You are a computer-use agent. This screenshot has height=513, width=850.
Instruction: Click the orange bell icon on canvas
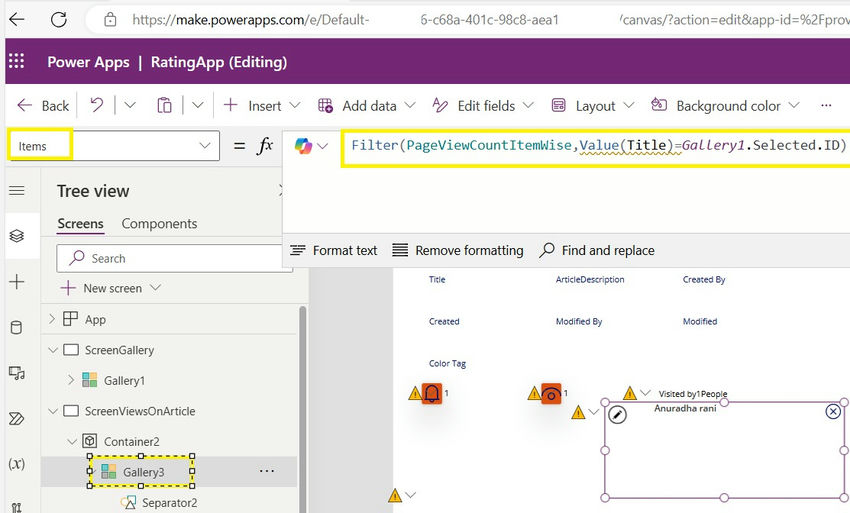432,393
